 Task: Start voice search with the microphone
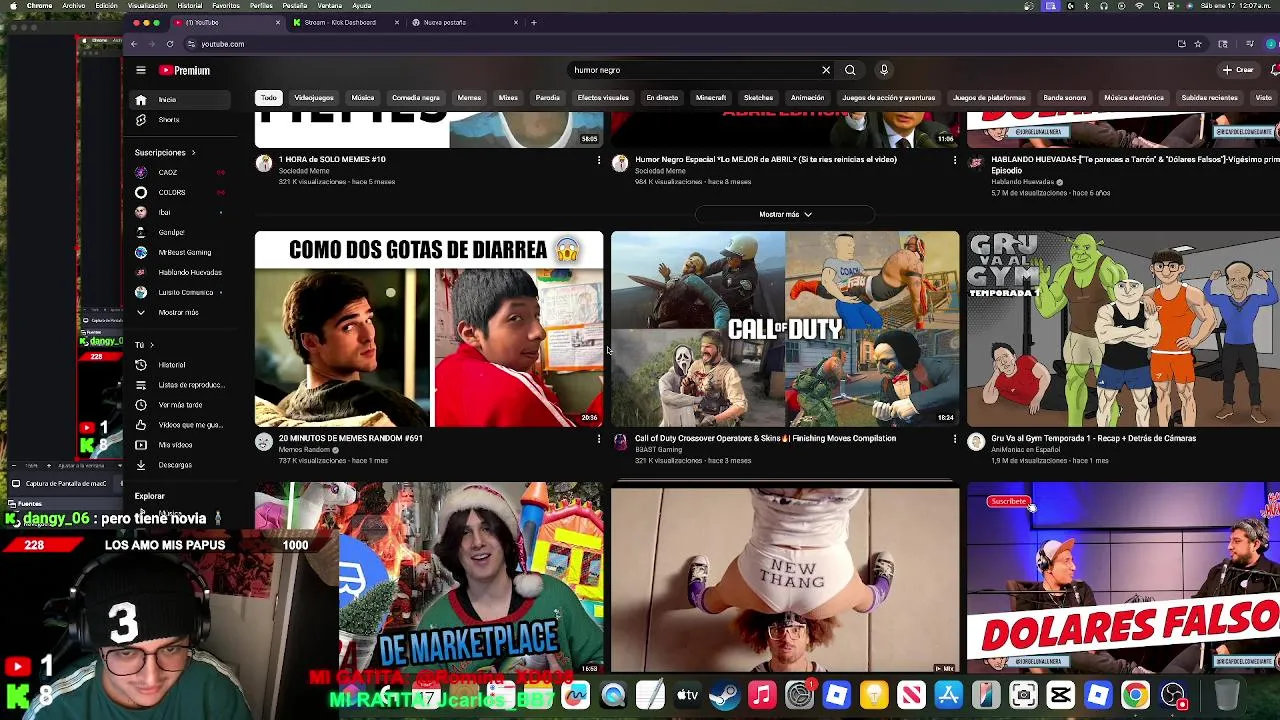click(x=884, y=70)
